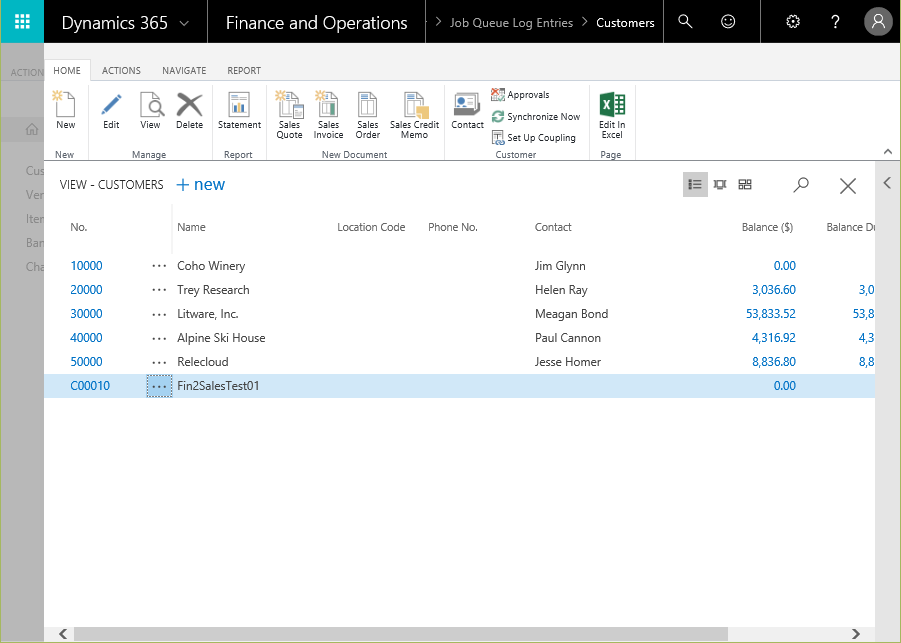The image size is (901, 643).
Task: Open row menu for Fin2SalesTest01
Action: point(159,386)
